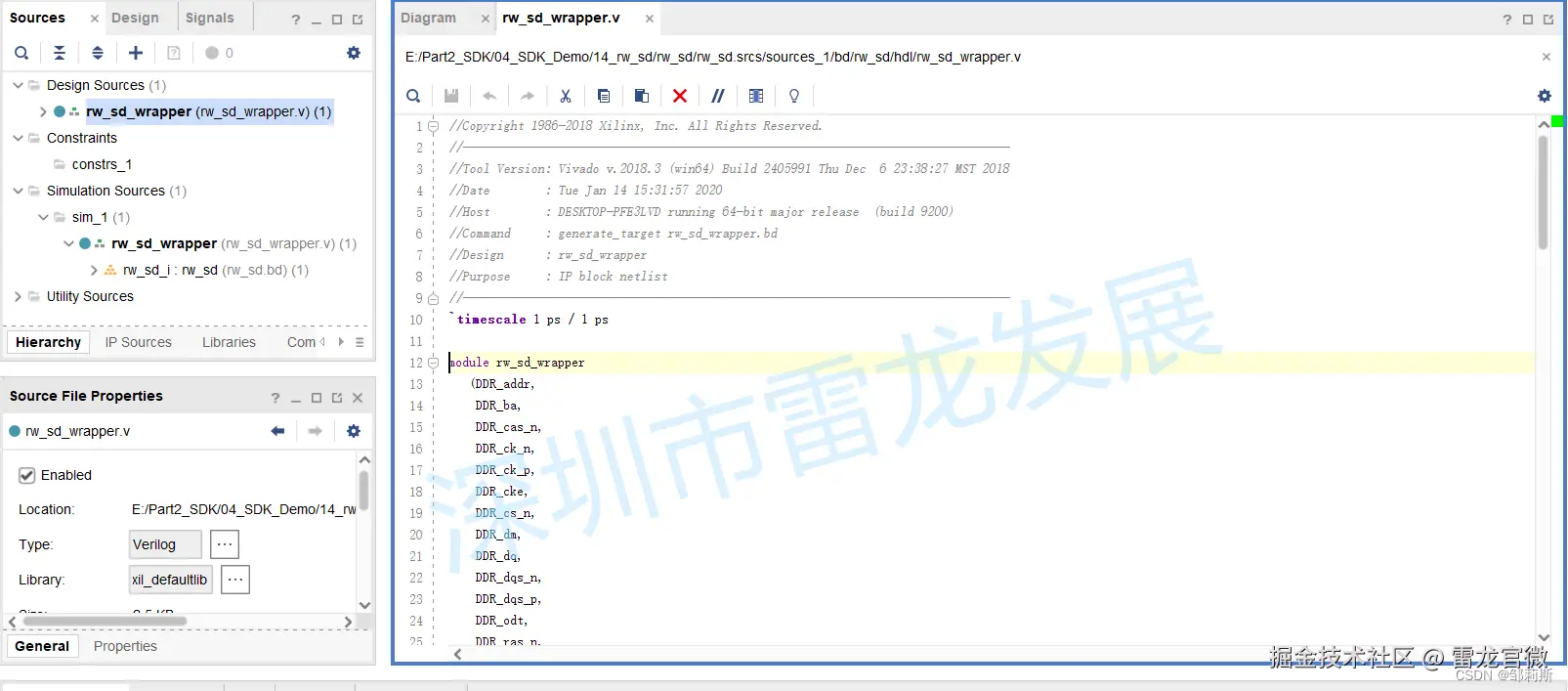Viewport: 1568px width, 691px height.
Task: Switch to the Signals tab
Action: [x=210, y=18]
